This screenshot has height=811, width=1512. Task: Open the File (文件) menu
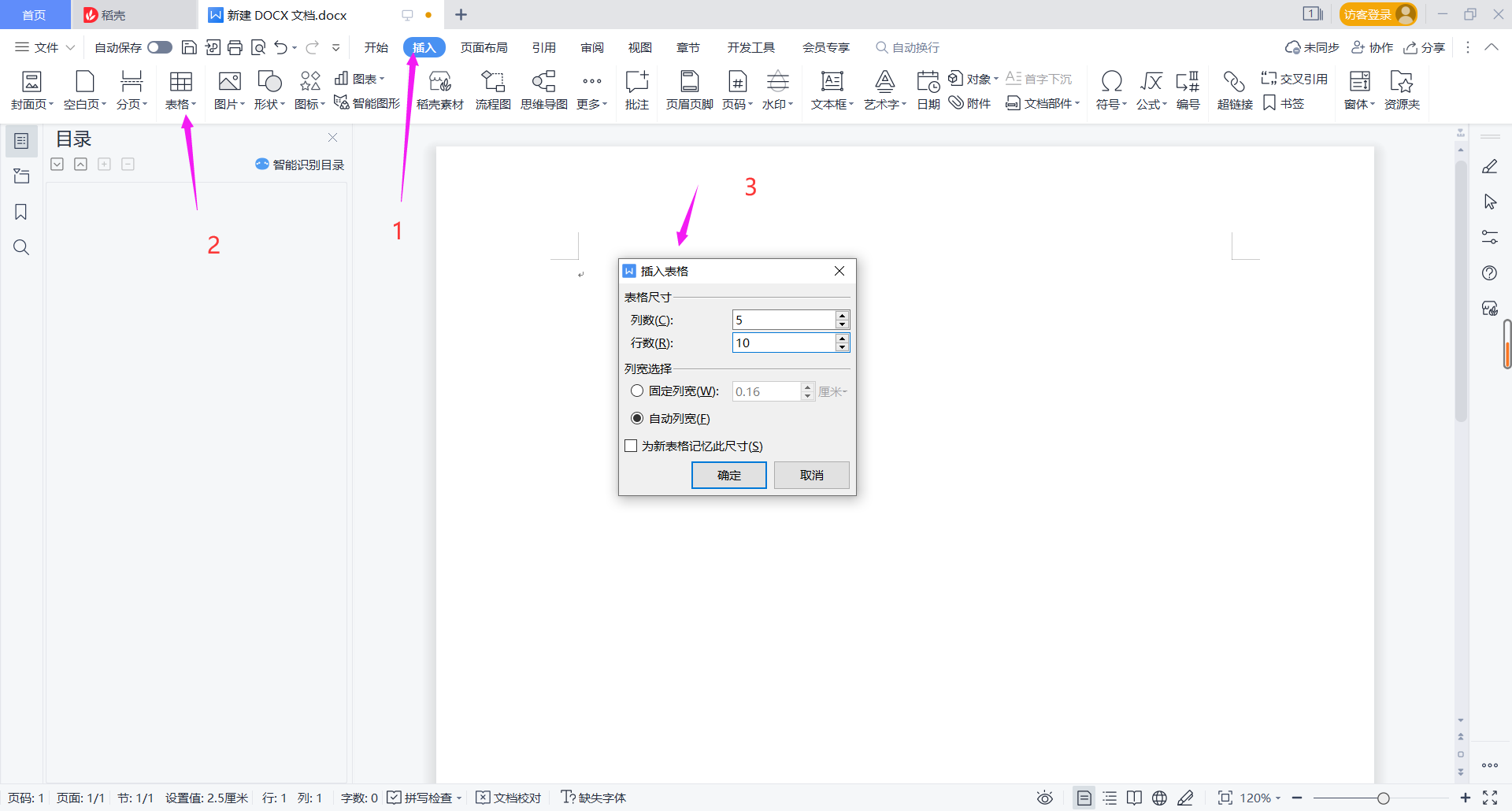point(45,47)
